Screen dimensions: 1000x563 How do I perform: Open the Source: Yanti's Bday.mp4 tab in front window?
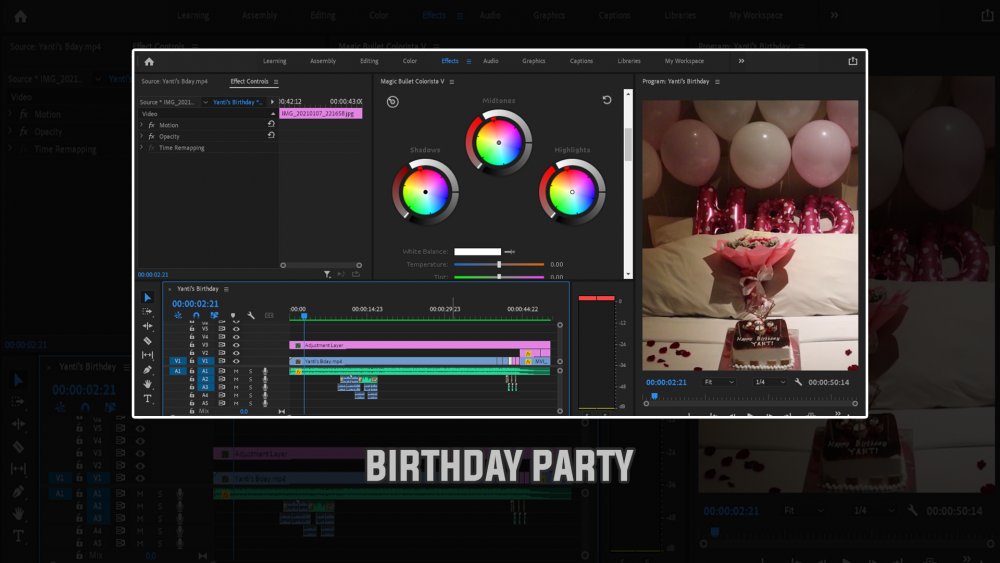tap(174, 82)
